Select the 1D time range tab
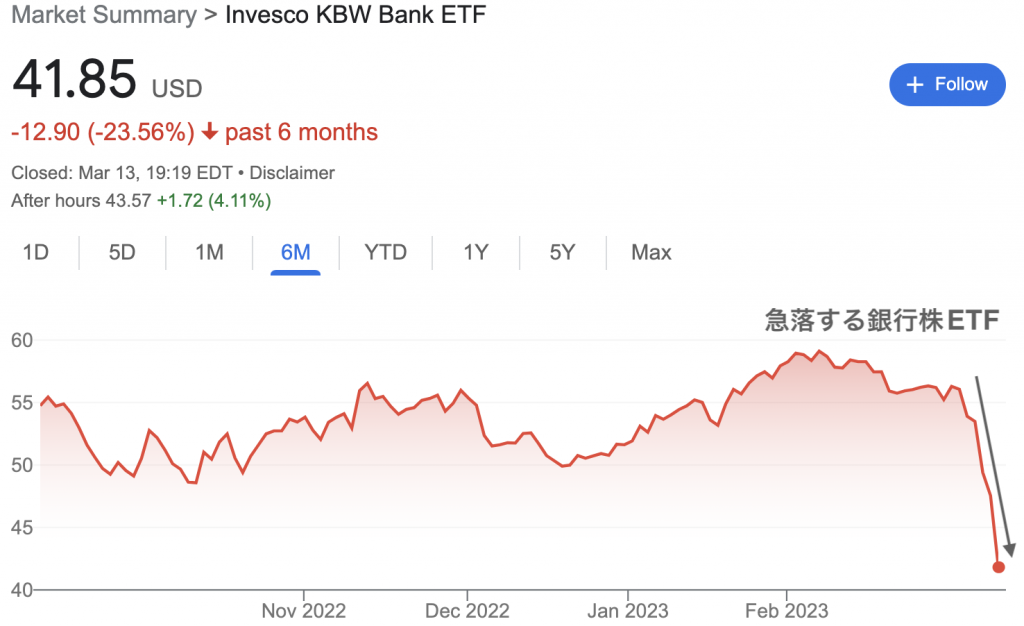 pos(36,252)
